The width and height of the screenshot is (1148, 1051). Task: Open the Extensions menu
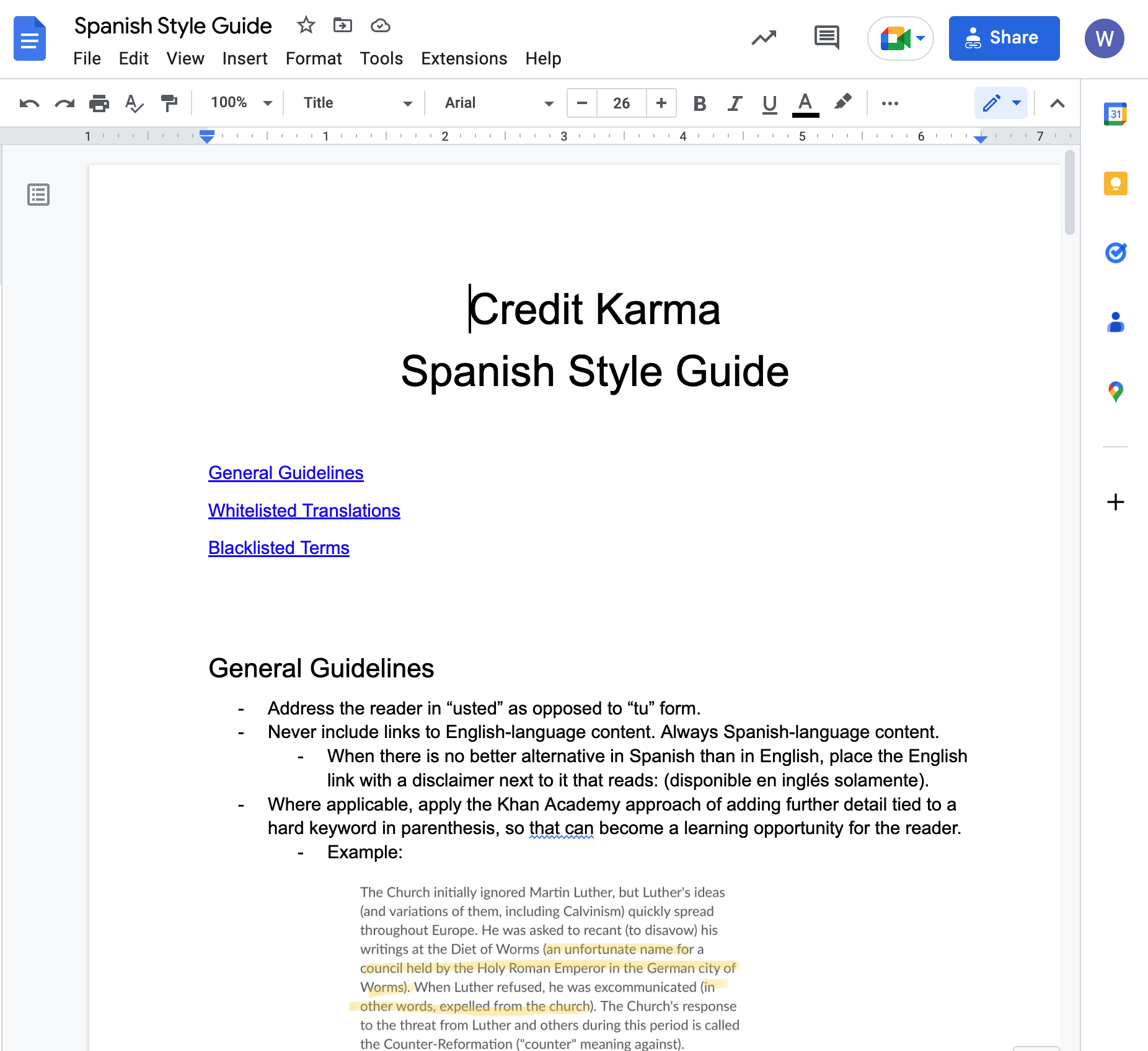[464, 58]
